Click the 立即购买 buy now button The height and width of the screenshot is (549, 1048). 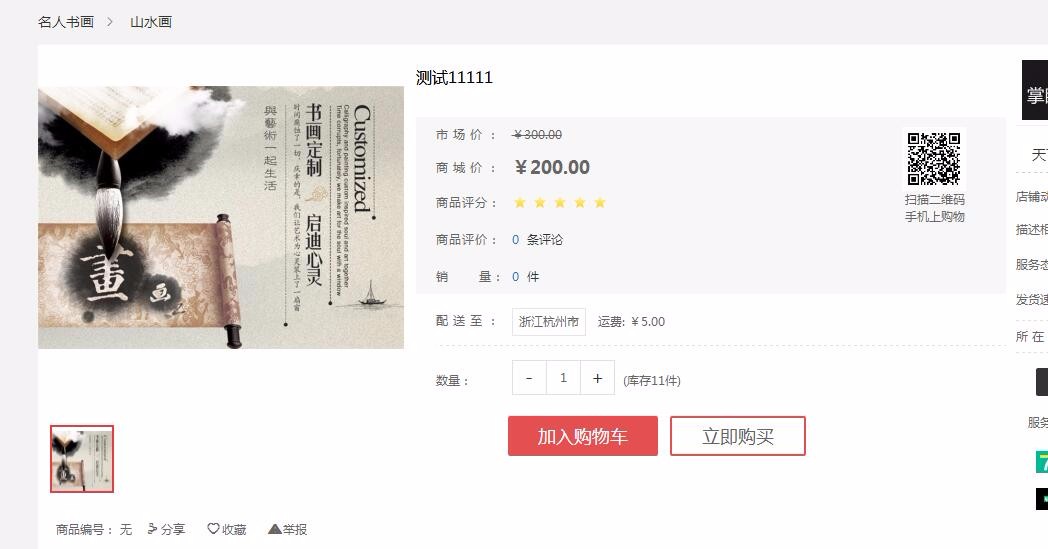pos(738,436)
